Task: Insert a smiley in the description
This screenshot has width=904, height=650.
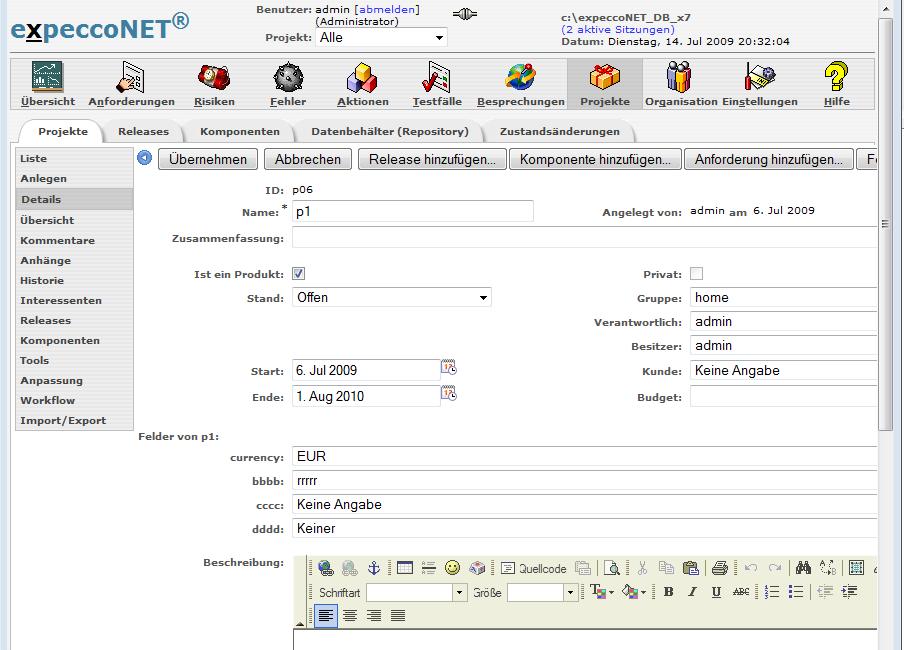Action: [453, 568]
